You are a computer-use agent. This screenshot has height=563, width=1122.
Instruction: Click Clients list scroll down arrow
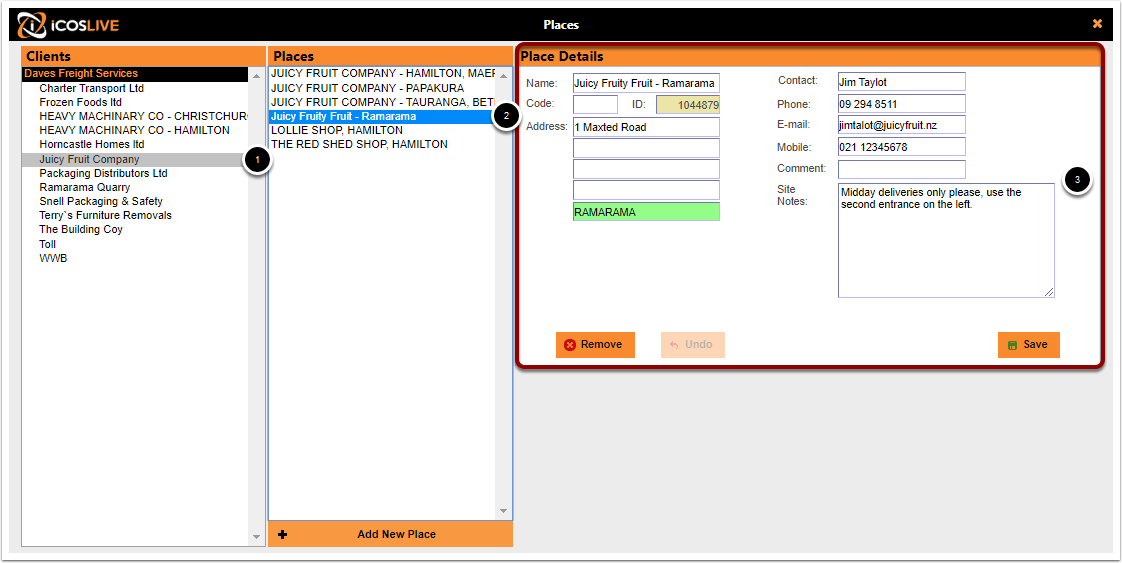point(256,537)
